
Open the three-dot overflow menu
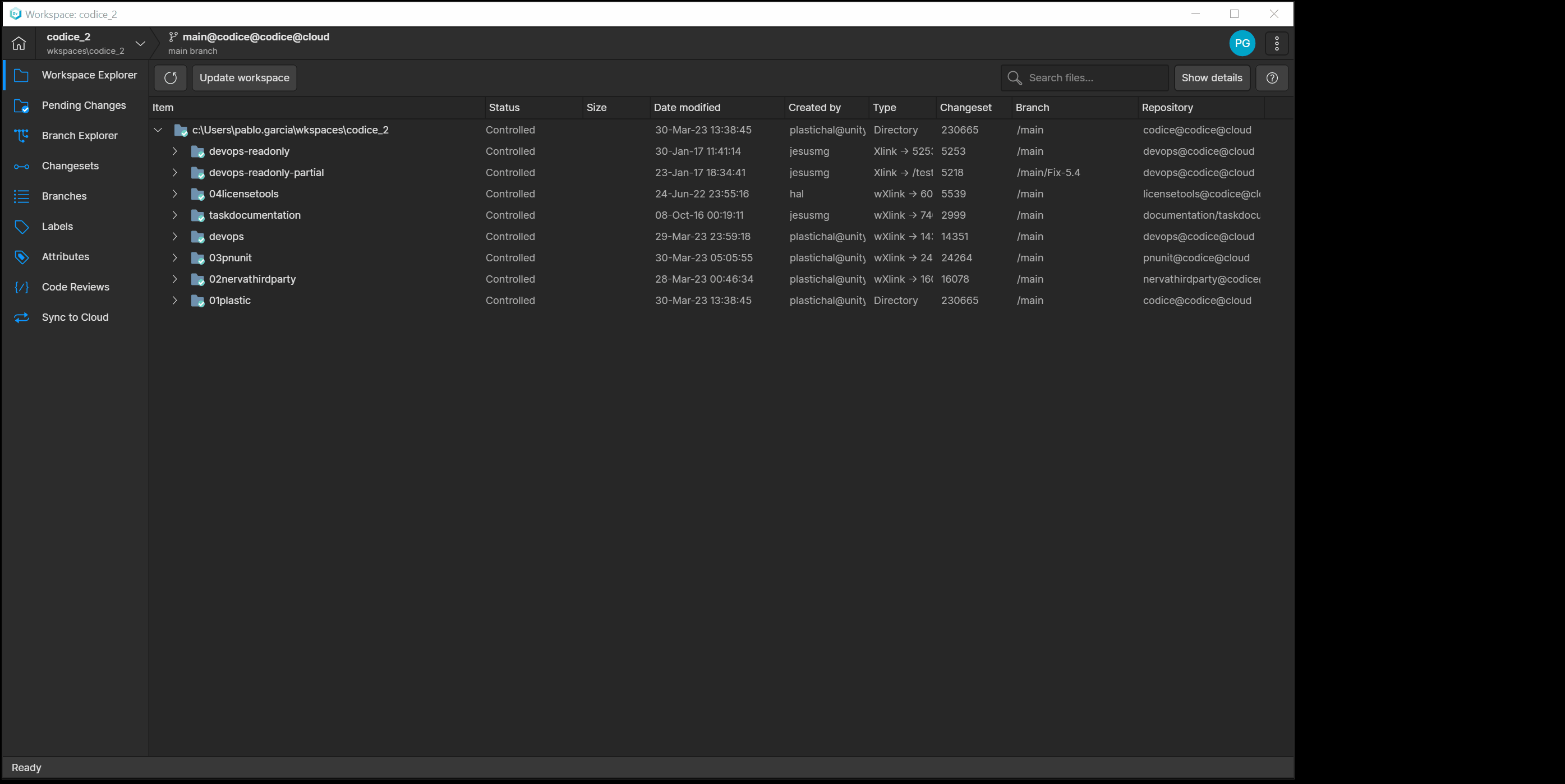coord(1276,43)
